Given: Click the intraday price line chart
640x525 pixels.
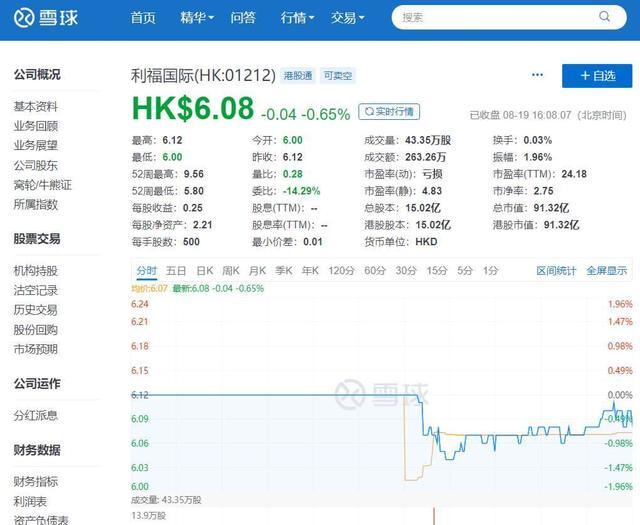Looking at the screenshot, I should (381, 394).
